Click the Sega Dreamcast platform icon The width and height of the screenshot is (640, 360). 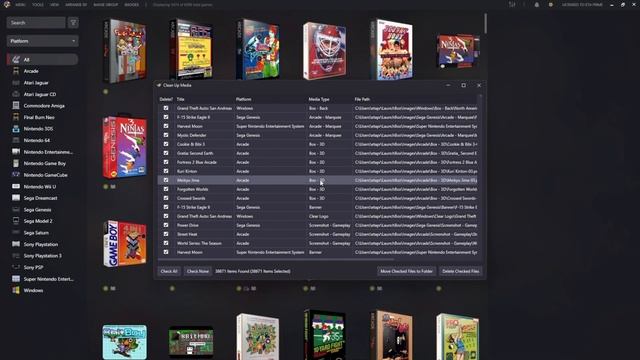(16, 198)
